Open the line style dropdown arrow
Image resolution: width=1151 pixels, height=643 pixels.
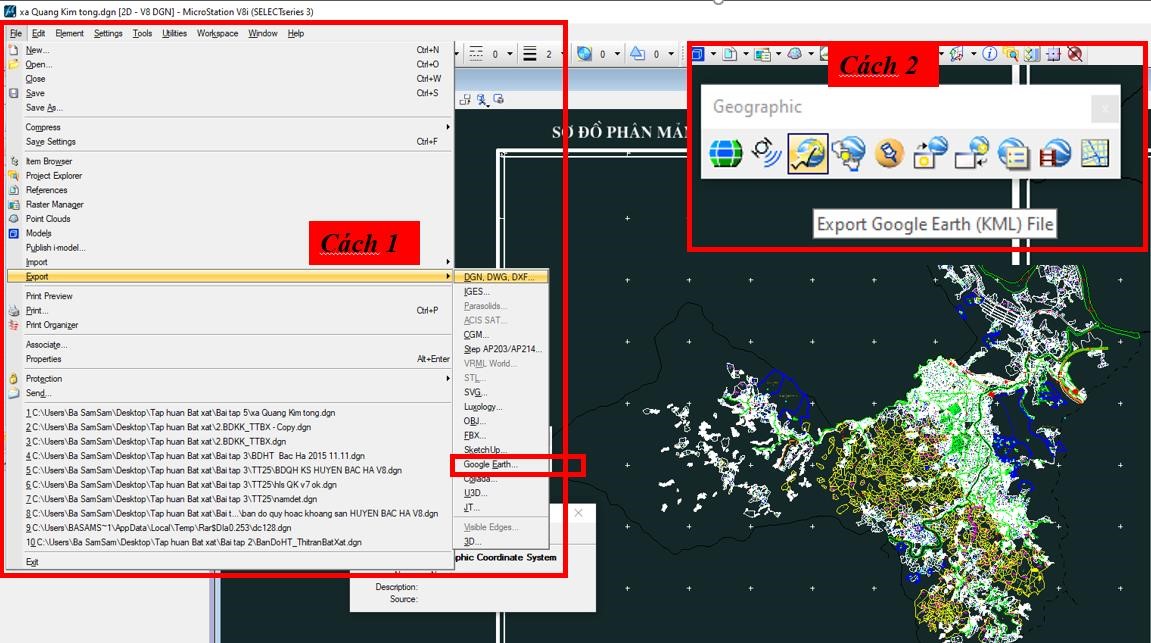point(512,54)
